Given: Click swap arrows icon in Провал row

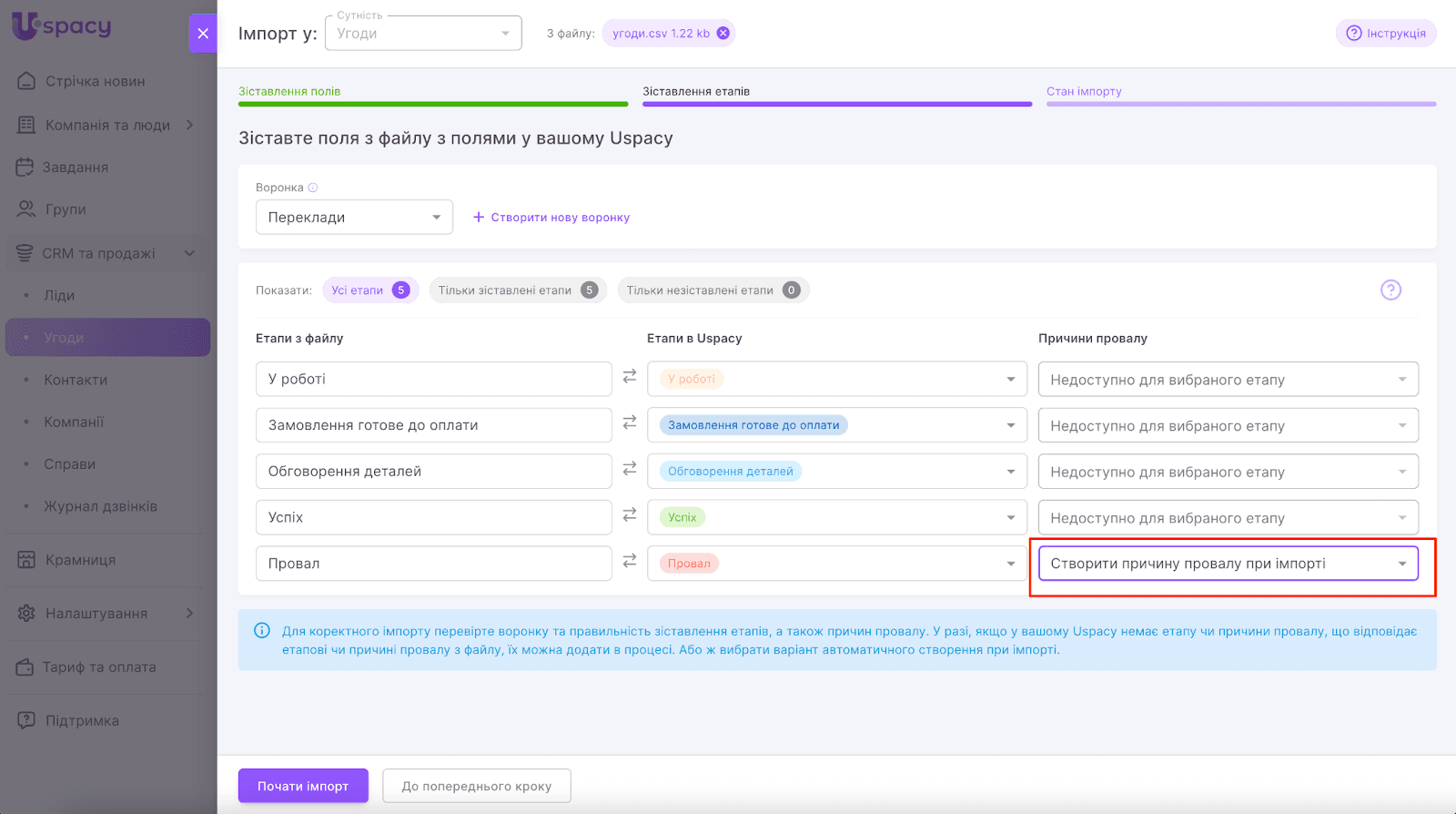Looking at the screenshot, I should click(x=629, y=561).
